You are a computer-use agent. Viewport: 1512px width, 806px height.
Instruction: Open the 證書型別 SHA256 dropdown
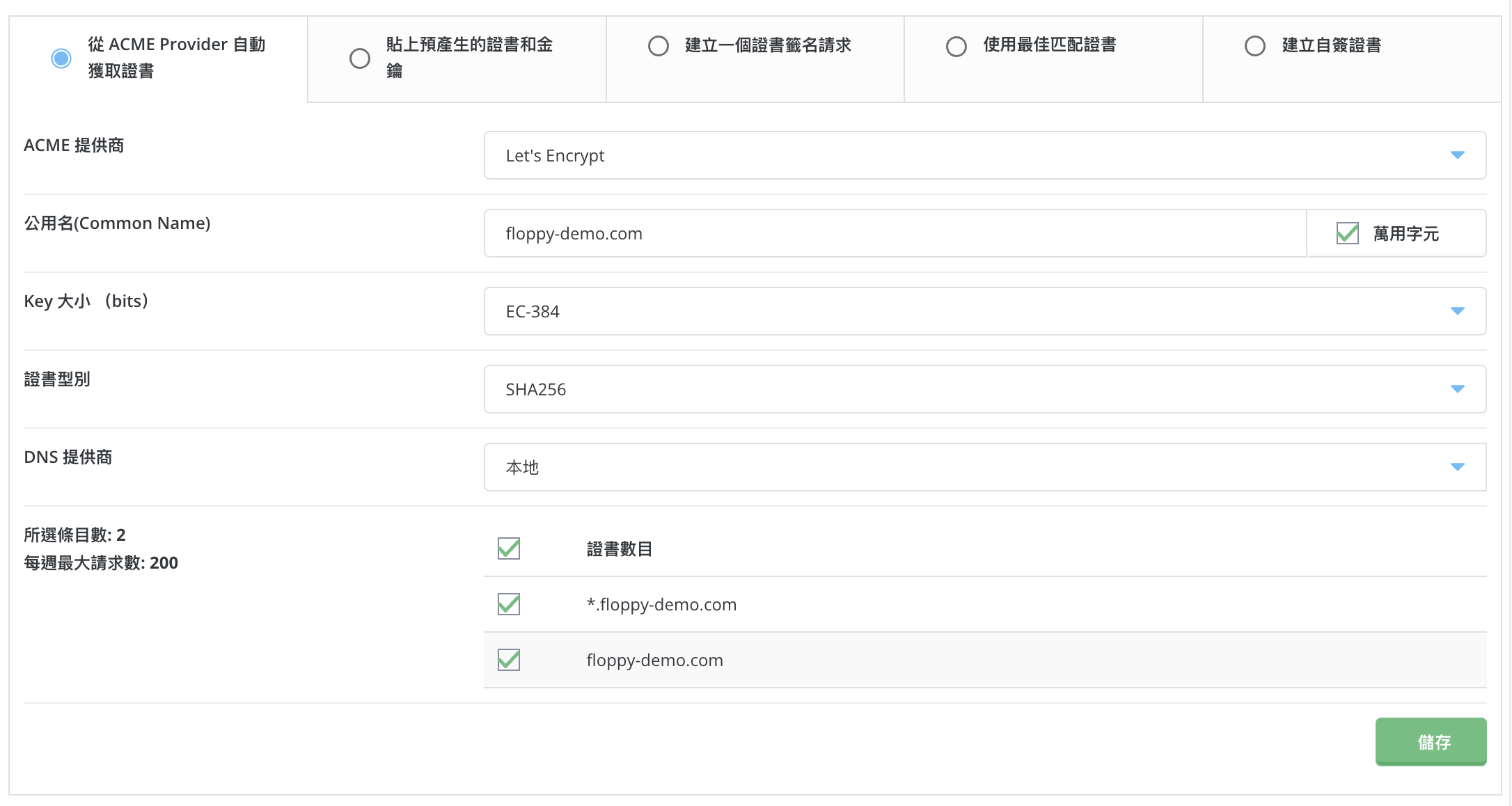click(x=961, y=389)
